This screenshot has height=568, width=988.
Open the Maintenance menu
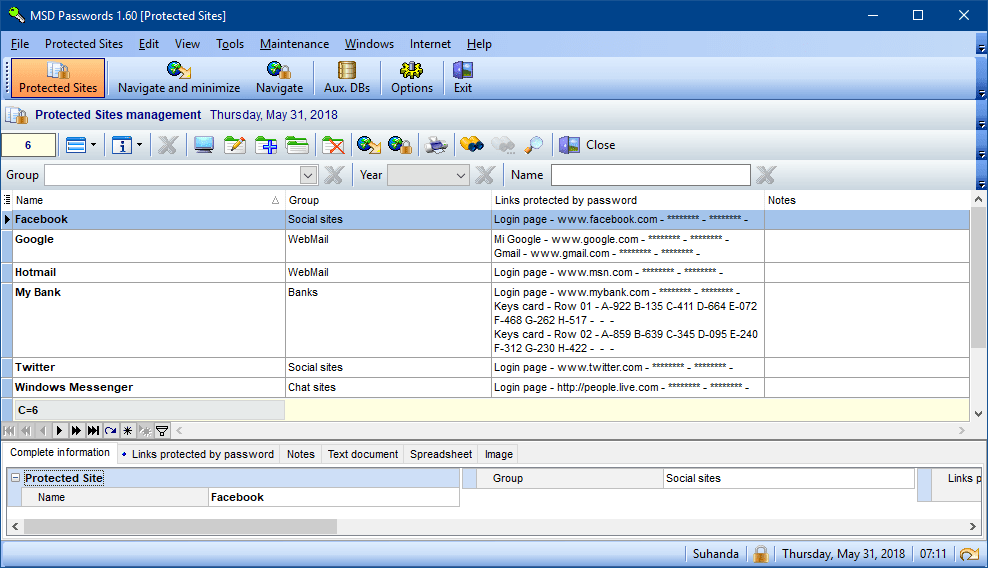(x=294, y=44)
